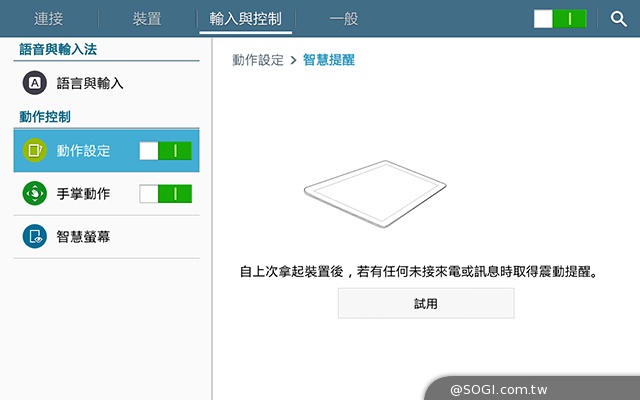Toggle the 智慧提醒 master switch in header
Image resolution: width=640 pixels, height=400 pixels.
(560, 19)
